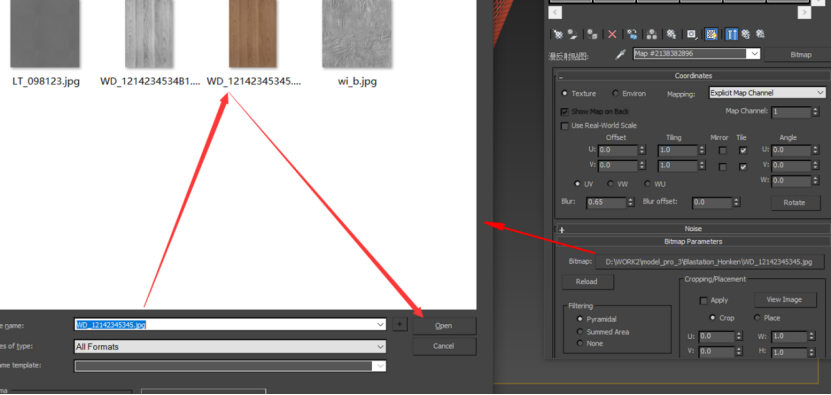Click the Open button in file dialog
This screenshot has width=831, height=395.
pos(444,326)
